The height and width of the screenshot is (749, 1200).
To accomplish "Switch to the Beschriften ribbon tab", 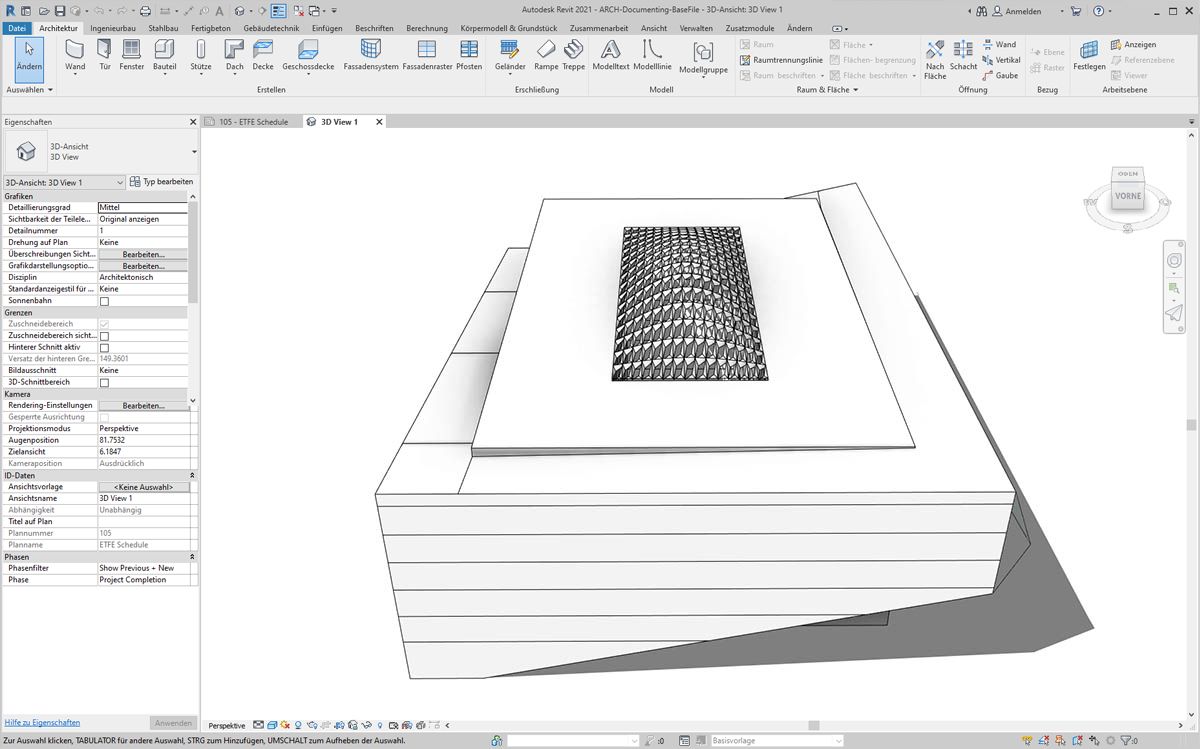I will point(374,28).
